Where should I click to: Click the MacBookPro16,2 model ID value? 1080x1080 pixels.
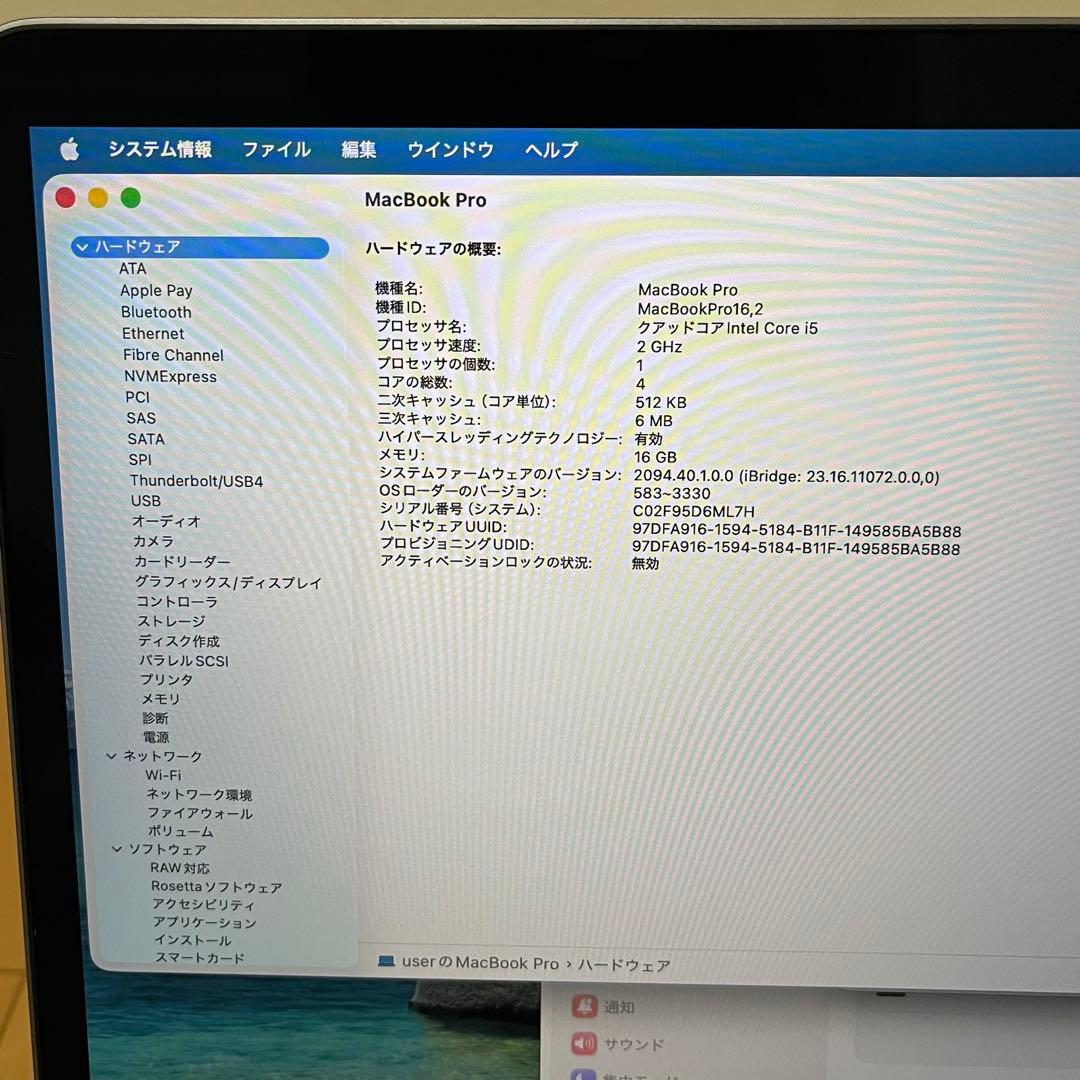[x=700, y=309]
